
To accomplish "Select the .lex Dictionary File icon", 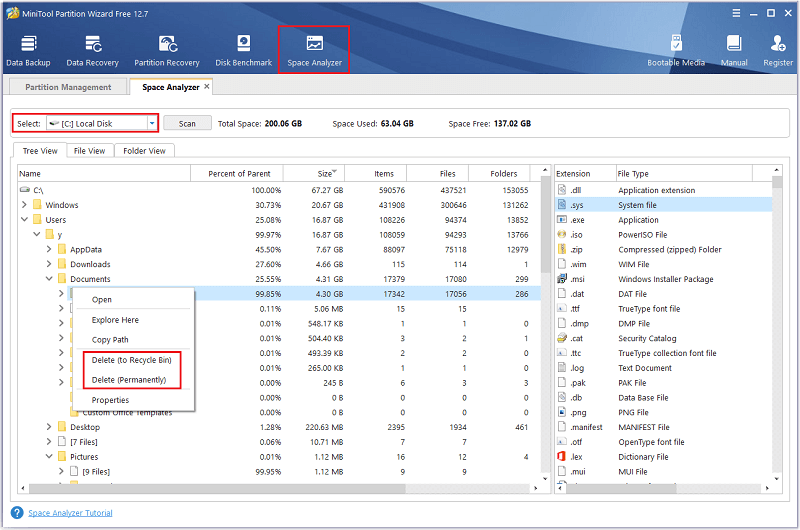I will [x=562, y=456].
